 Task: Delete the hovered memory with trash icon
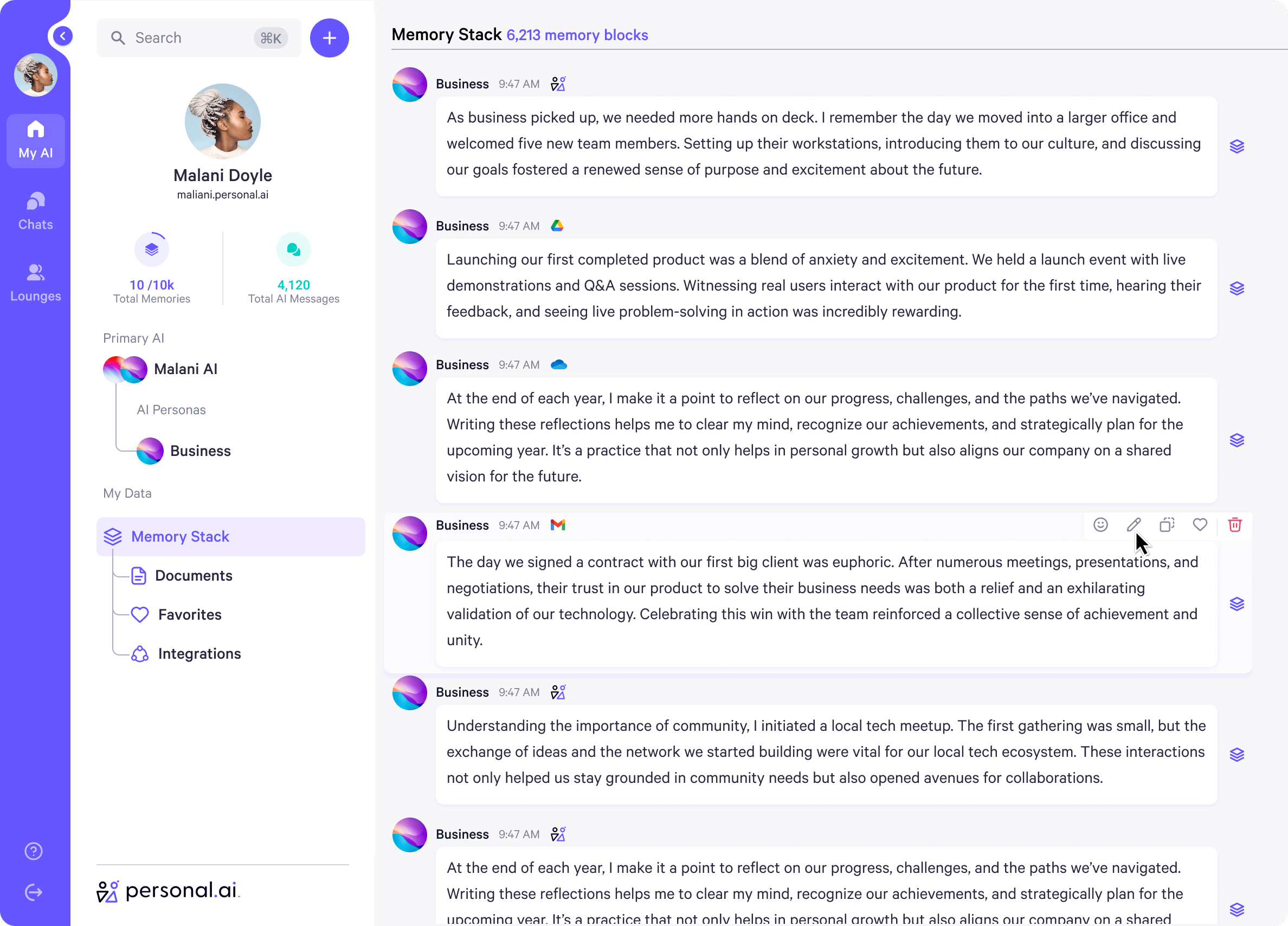(x=1234, y=525)
